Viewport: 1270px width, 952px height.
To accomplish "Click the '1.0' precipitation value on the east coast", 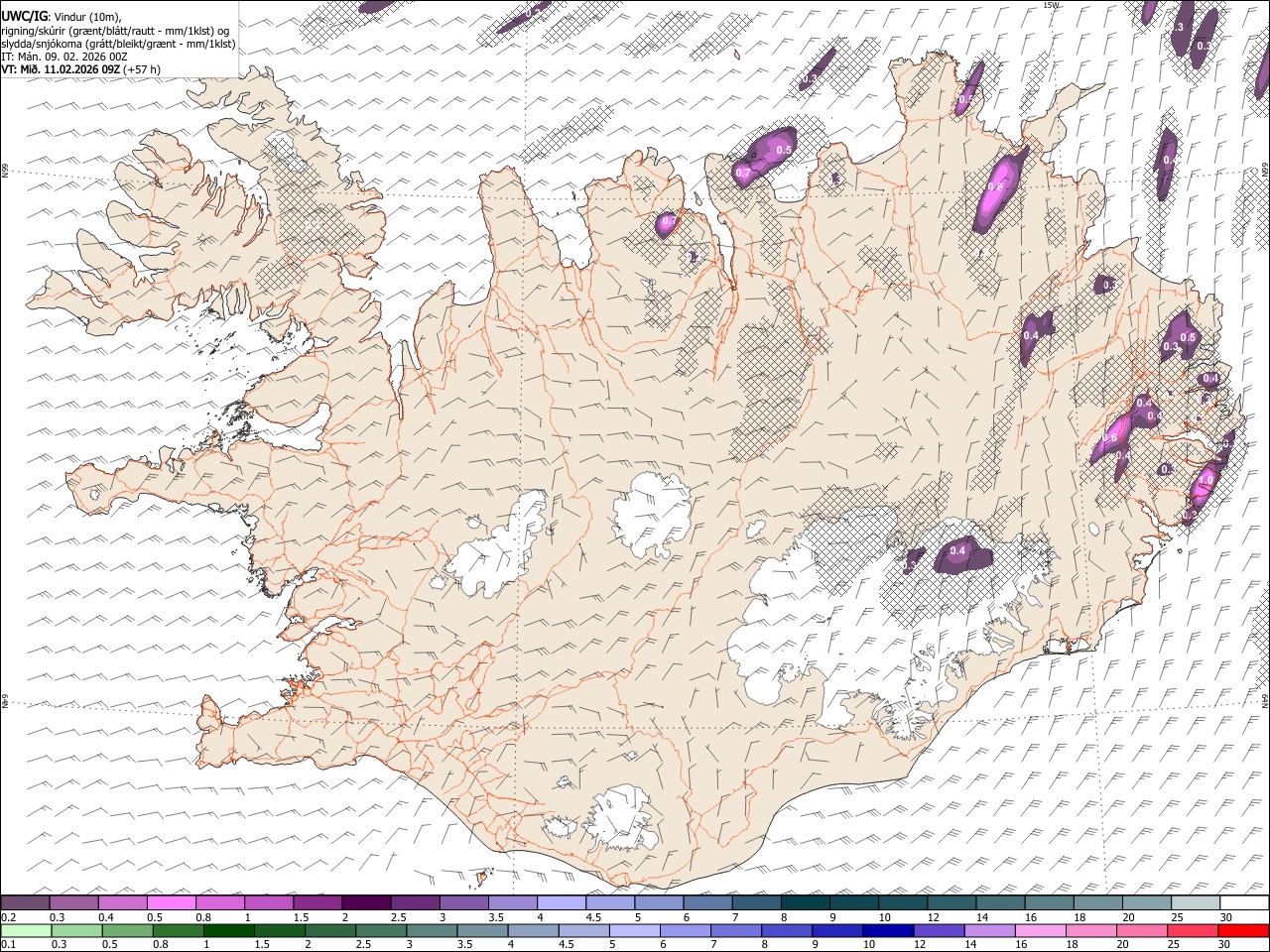I will point(1206,480).
